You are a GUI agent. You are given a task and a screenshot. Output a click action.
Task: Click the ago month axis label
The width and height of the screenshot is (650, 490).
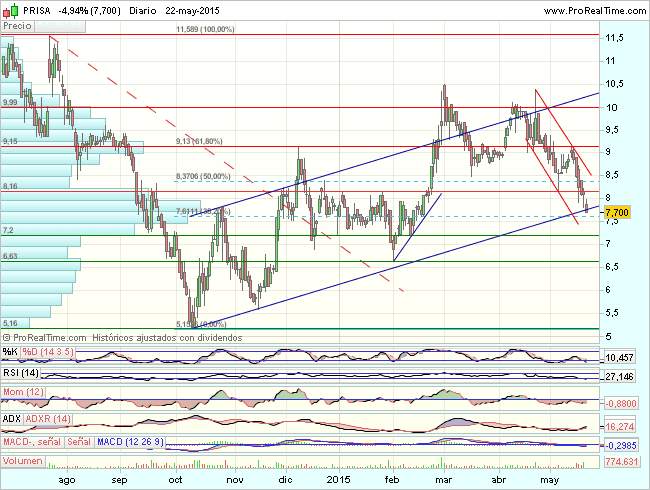67,480
